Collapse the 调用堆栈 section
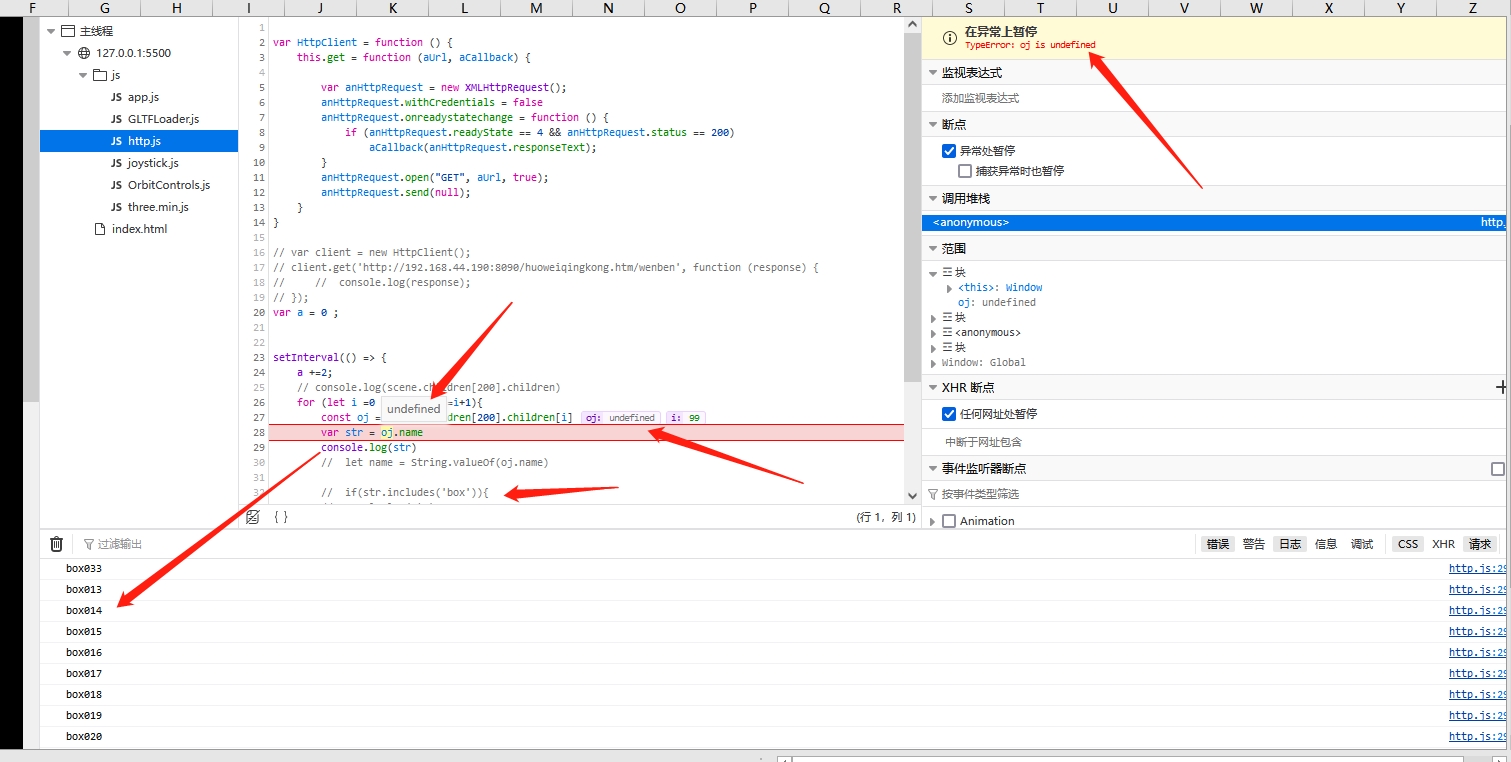 933,199
